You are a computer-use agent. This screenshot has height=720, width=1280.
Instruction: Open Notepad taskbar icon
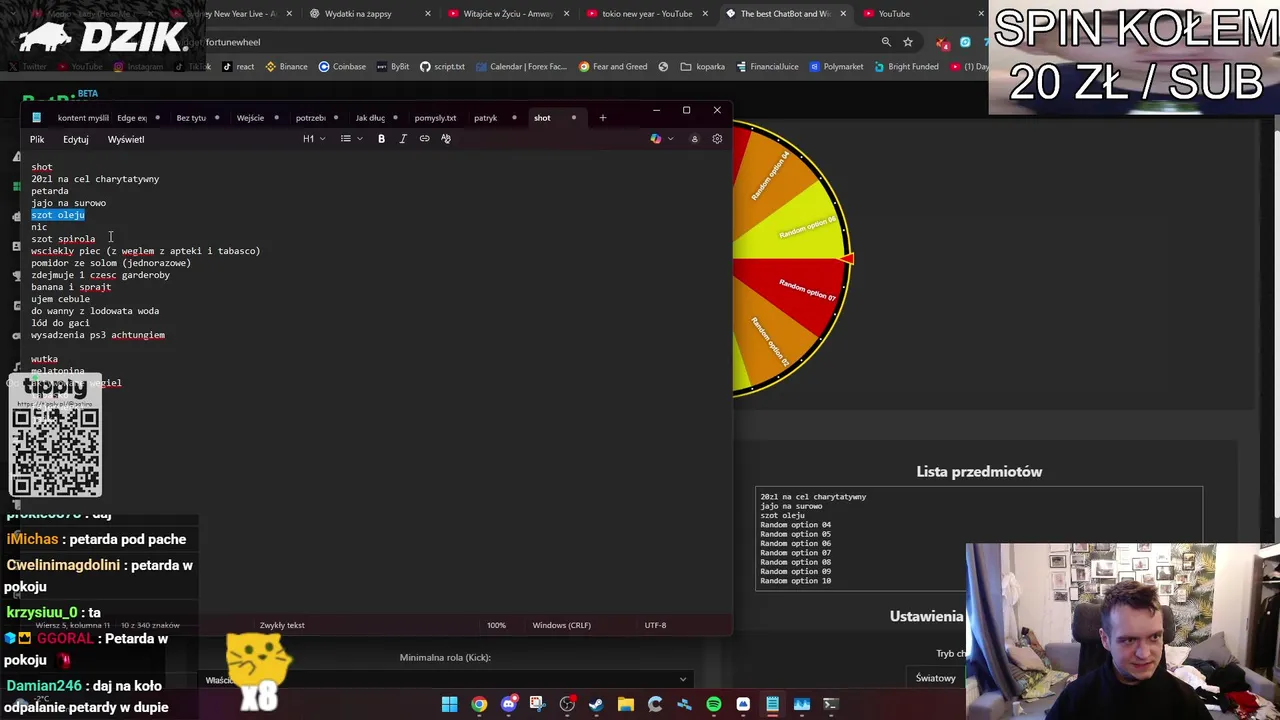[x=772, y=704]
